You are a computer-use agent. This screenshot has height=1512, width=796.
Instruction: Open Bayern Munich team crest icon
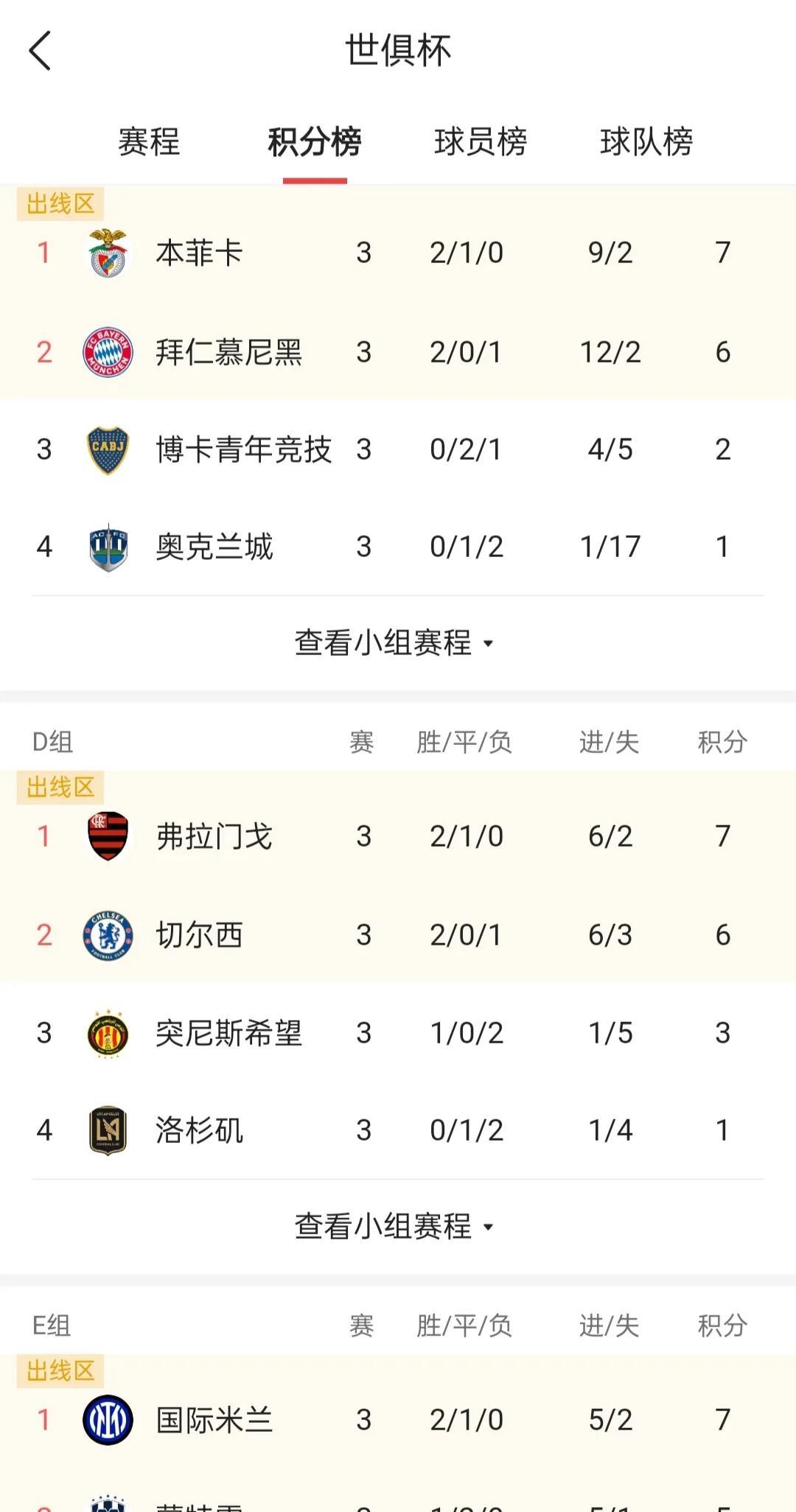coord(108,352)
